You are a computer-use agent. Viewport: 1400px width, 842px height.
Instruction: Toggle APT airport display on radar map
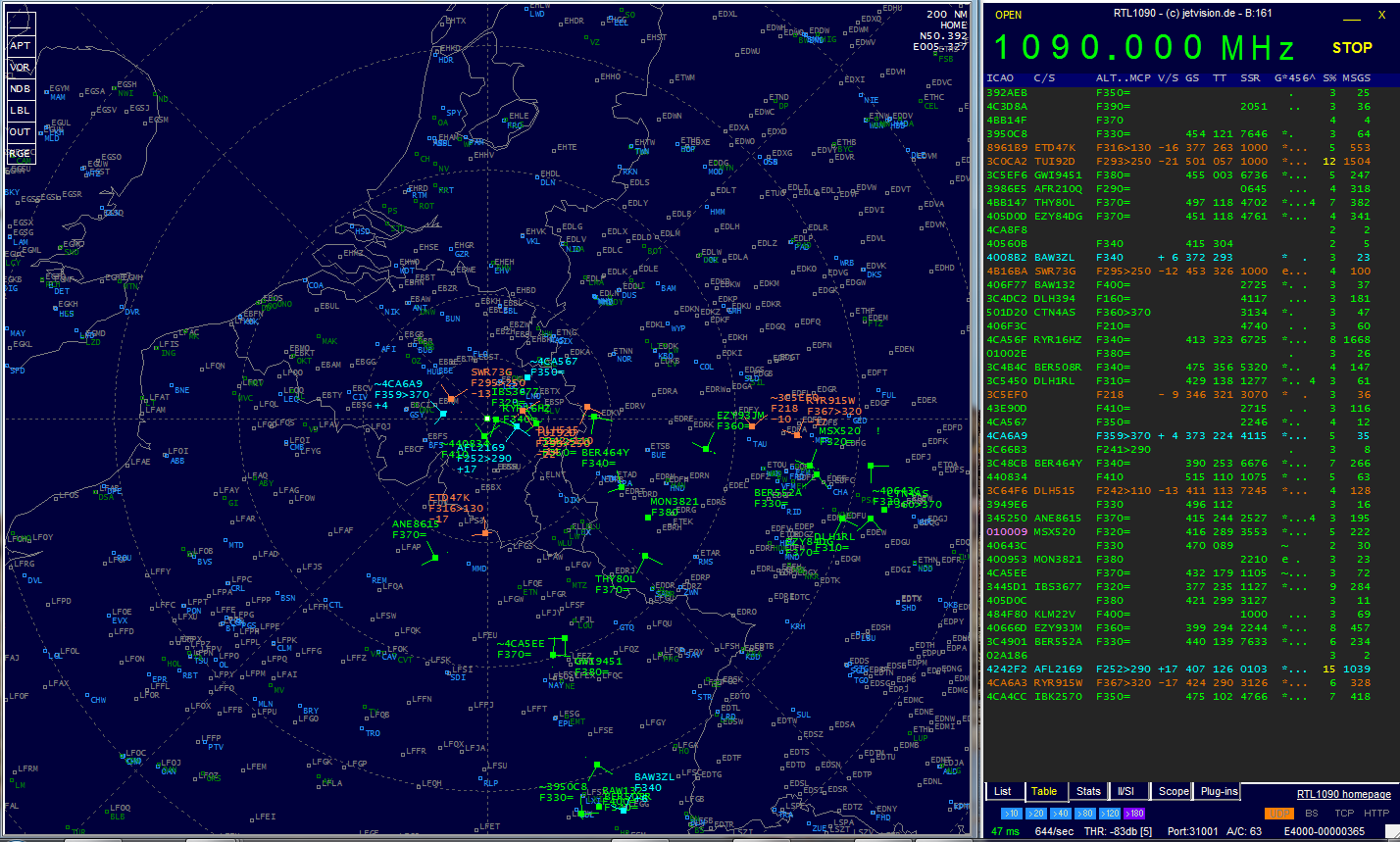(x=21, y=45)
